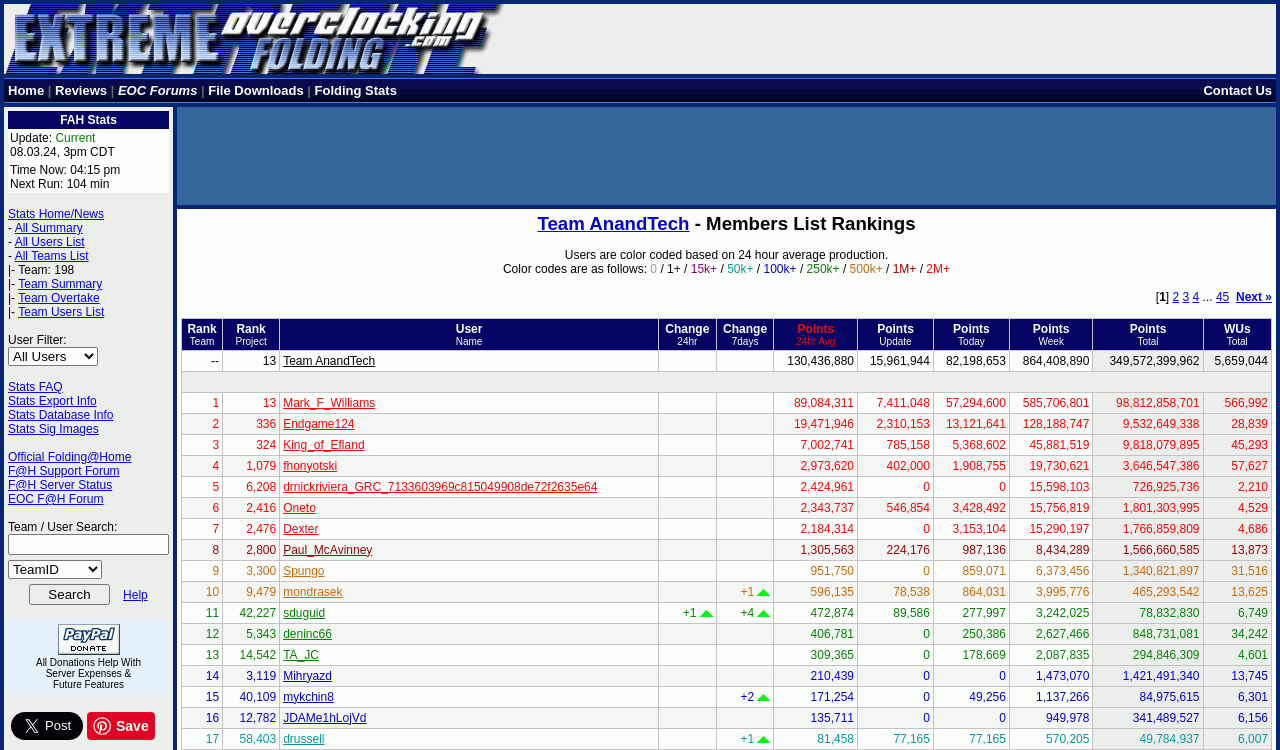1280x750 pixels.
Task: Go to Home in the top navigation
Action: [26, 91]
